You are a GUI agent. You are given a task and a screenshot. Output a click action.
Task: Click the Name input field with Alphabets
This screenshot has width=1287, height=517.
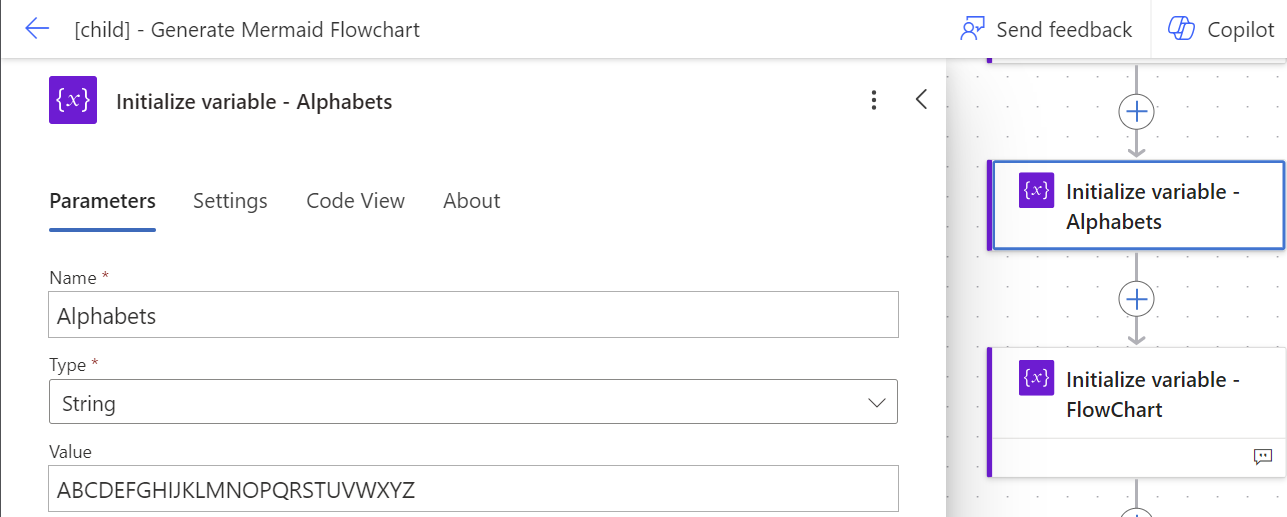(472, 316)
